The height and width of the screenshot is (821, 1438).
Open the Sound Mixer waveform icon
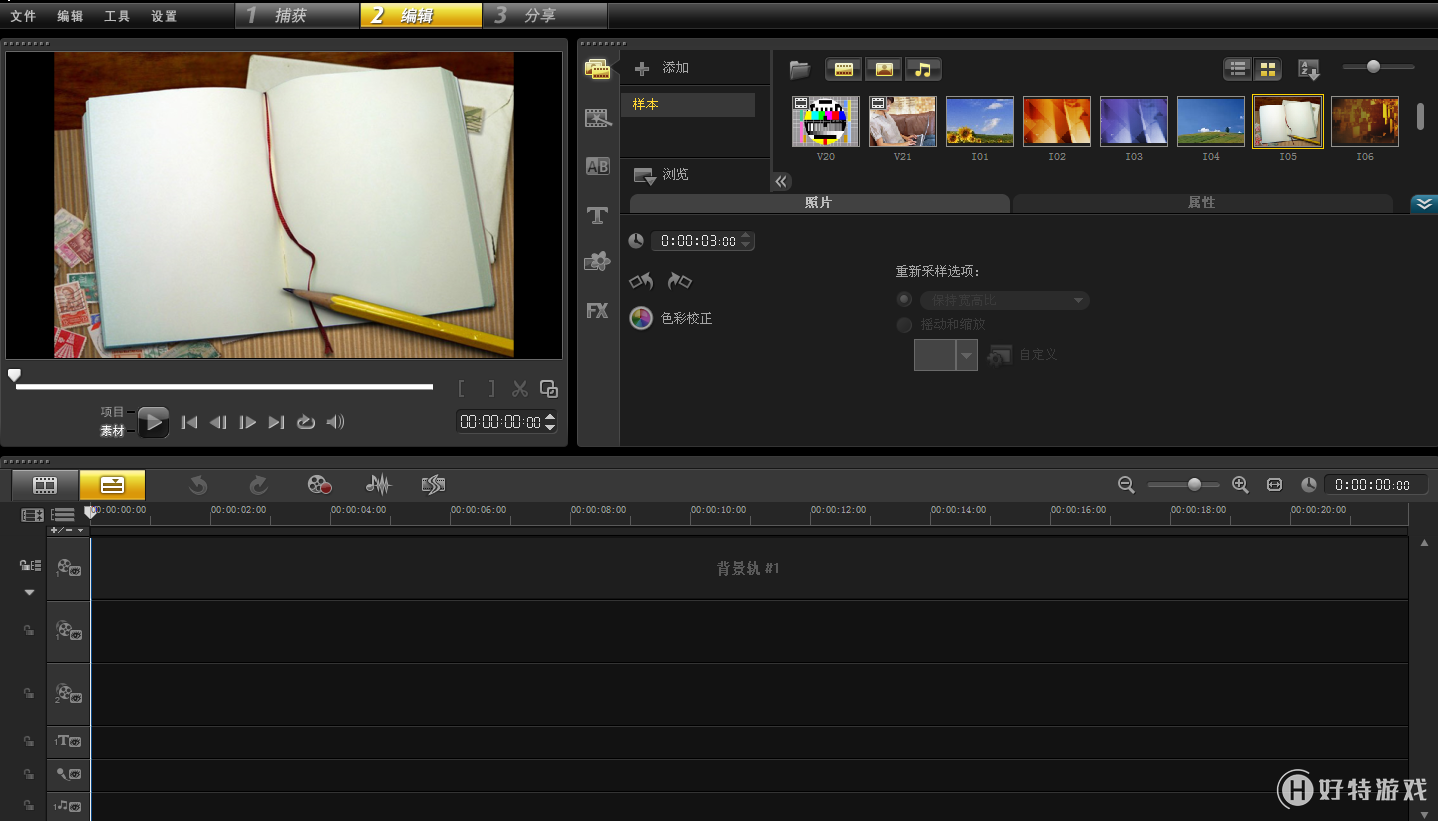click(x=378, y=485)
